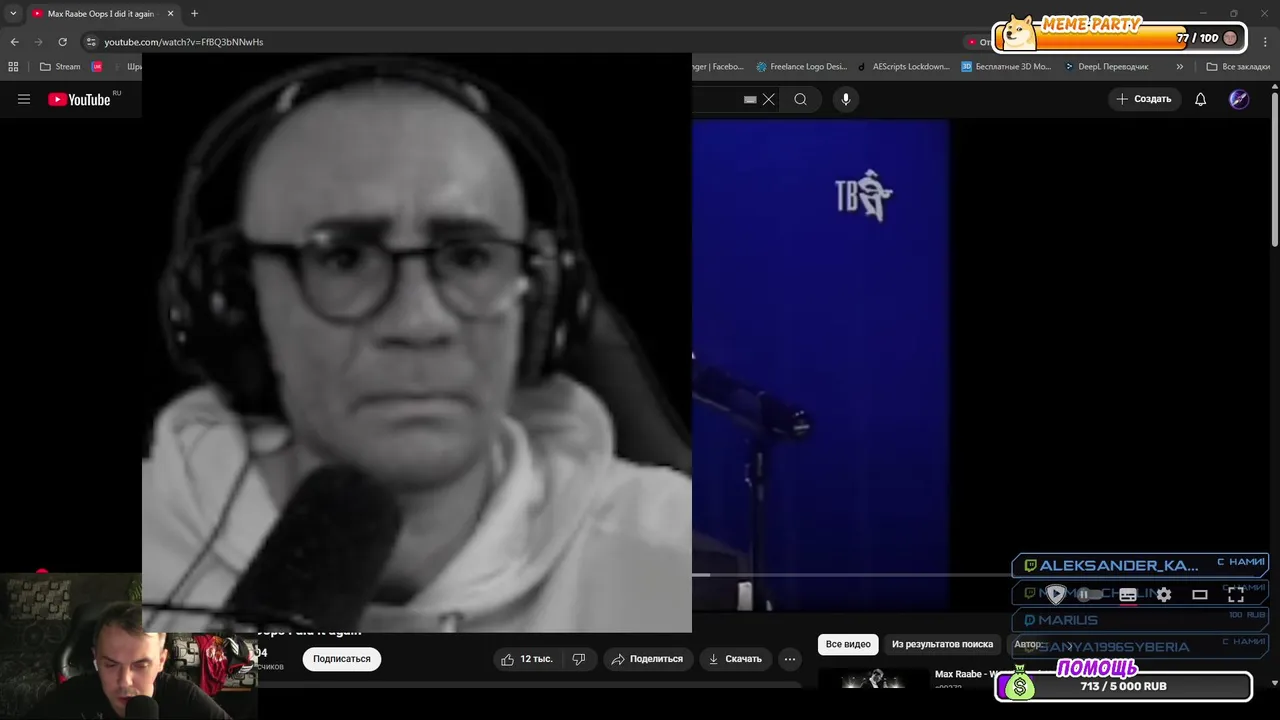The height and width of the screenshot is (720, 1280).
Task: Expand hidden bookmarks with the double chevron
Action: pyautogui.click(x=1180, y=67)
